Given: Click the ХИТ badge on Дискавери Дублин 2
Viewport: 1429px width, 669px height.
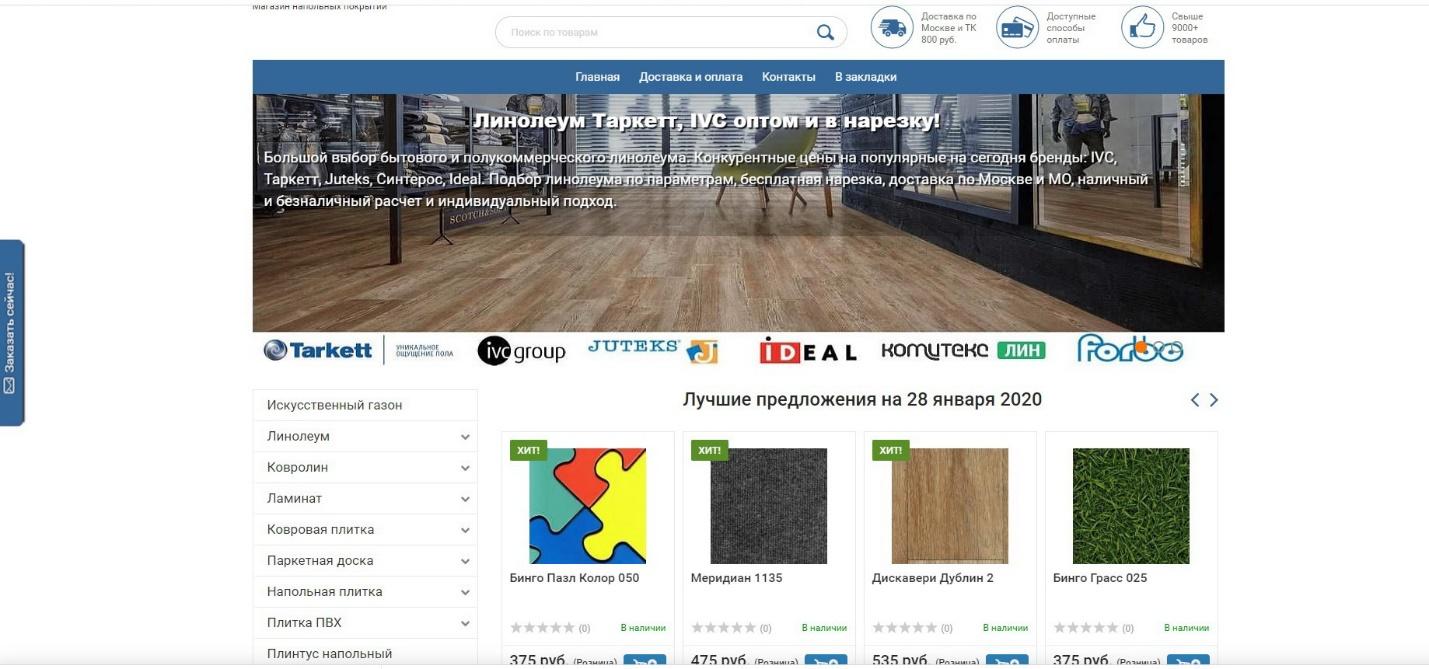Looking at the screenshot, I should pos(891,450).
